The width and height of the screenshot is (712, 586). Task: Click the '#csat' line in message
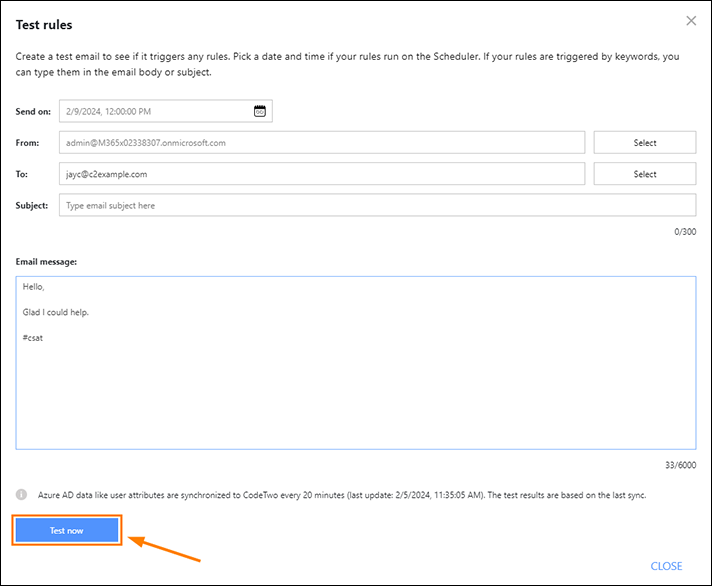pos(33,338)
